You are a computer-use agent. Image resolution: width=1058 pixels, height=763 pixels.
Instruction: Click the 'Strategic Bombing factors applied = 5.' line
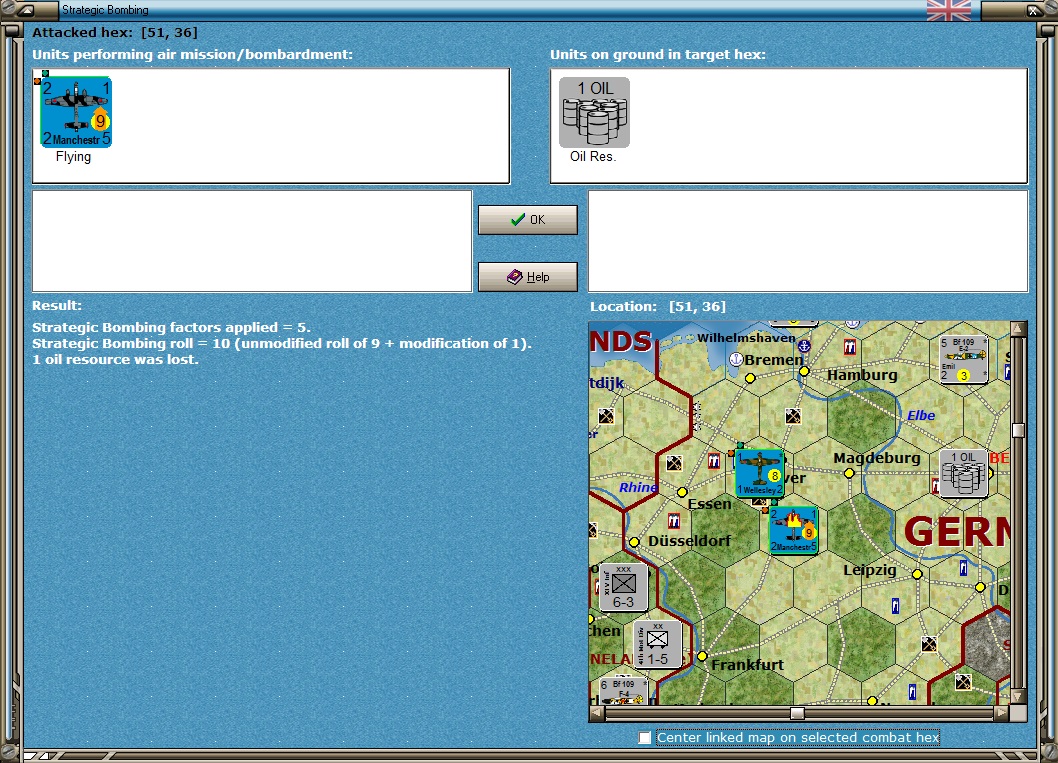(171, 327)
